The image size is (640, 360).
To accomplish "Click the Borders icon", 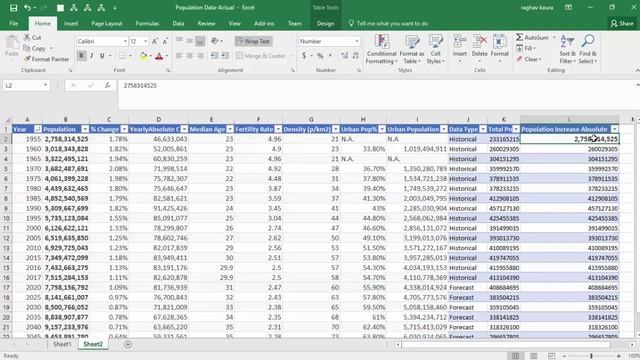I will [x=122, y=56].
